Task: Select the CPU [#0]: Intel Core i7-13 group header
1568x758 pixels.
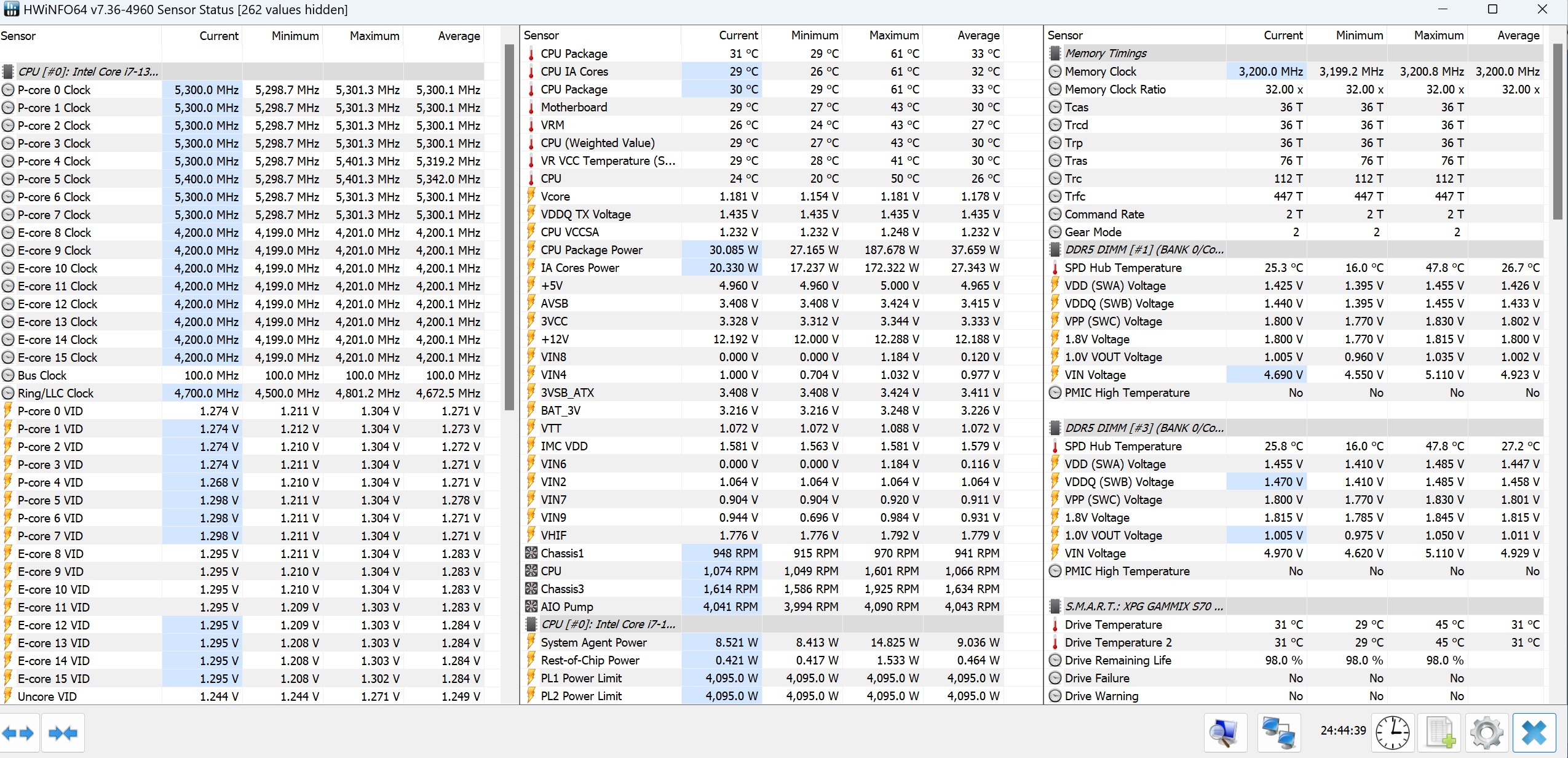Action: (x=242, y=71)
